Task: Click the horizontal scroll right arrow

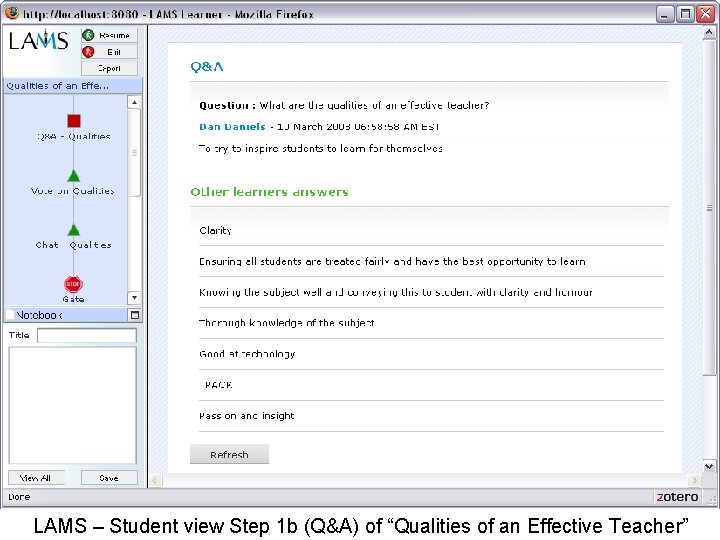Action: point(694,480)
